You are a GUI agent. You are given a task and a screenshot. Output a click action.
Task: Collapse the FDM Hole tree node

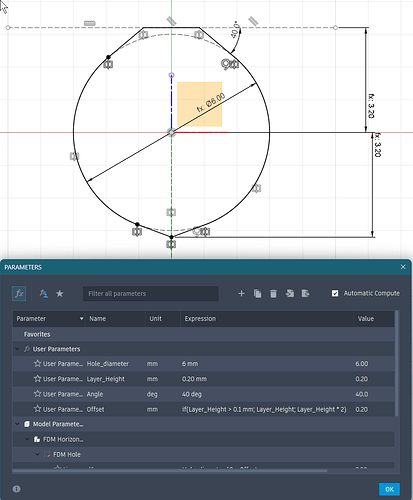tap(37, 454)
